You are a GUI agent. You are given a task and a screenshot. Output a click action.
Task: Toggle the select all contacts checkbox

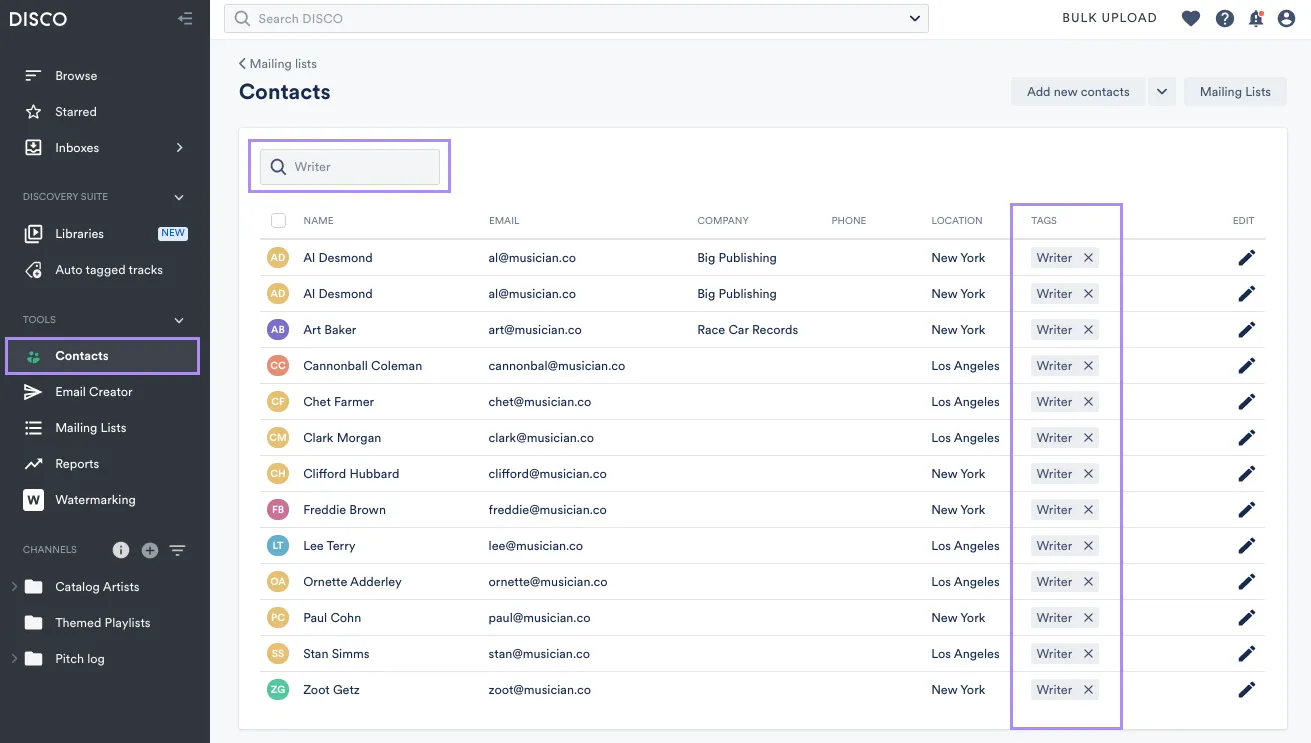coord(278,221)
